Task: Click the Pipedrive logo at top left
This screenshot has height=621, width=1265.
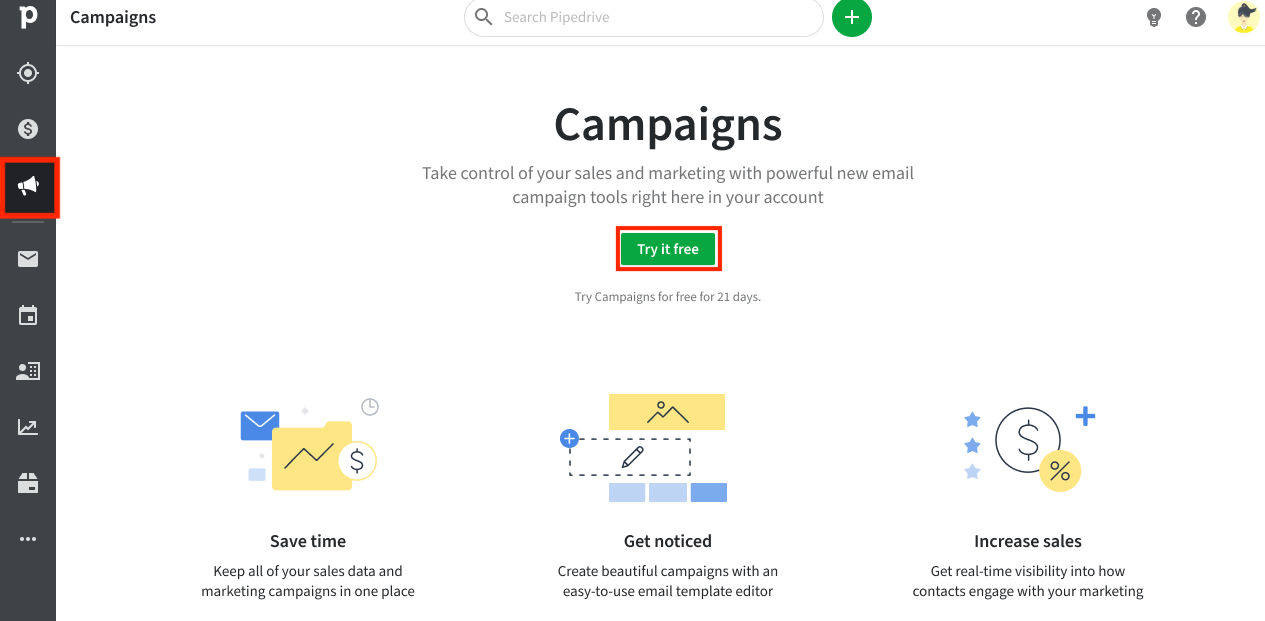Action: coord(28,17)
